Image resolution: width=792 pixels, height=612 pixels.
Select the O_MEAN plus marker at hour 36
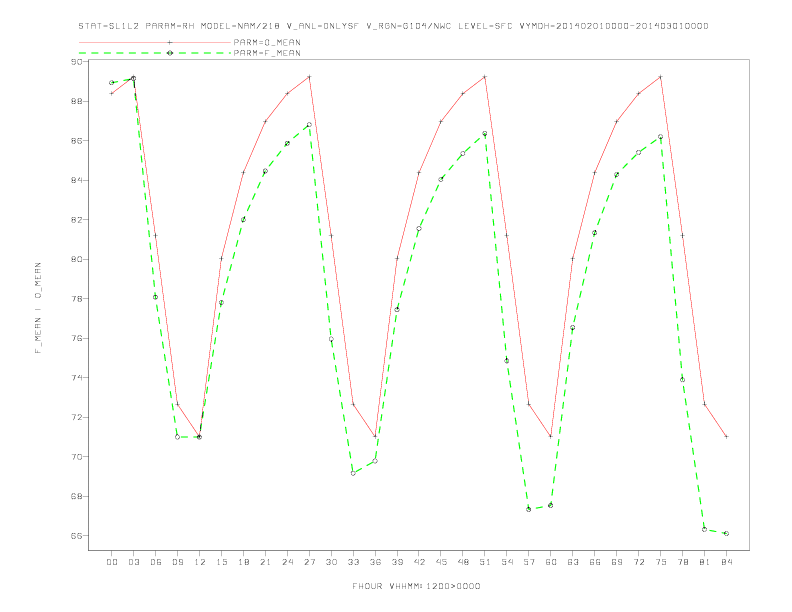coord(375,436)
